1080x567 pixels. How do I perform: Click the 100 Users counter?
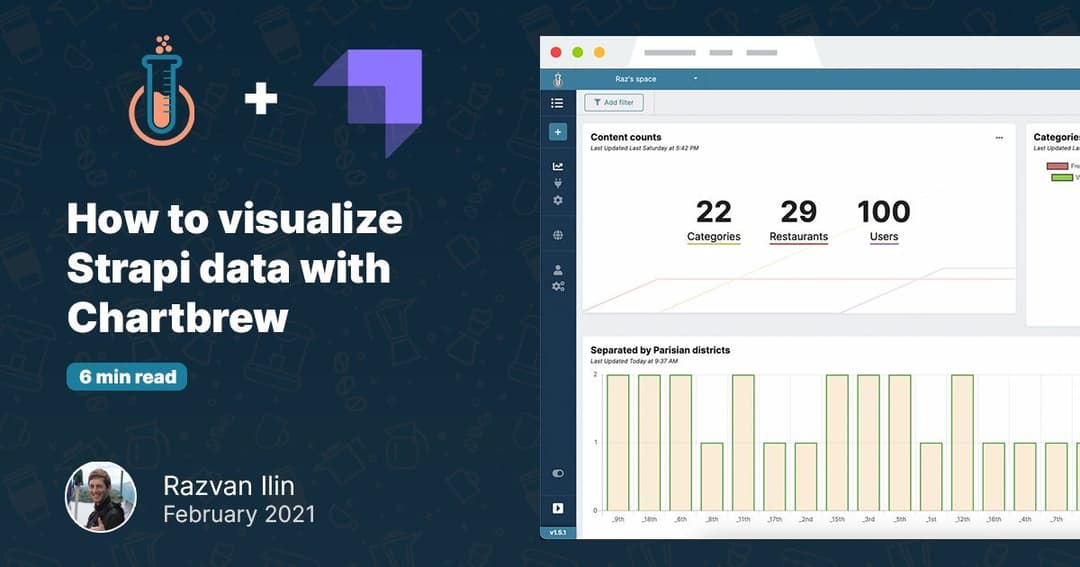pyautogui.click(x=884, y=221)
